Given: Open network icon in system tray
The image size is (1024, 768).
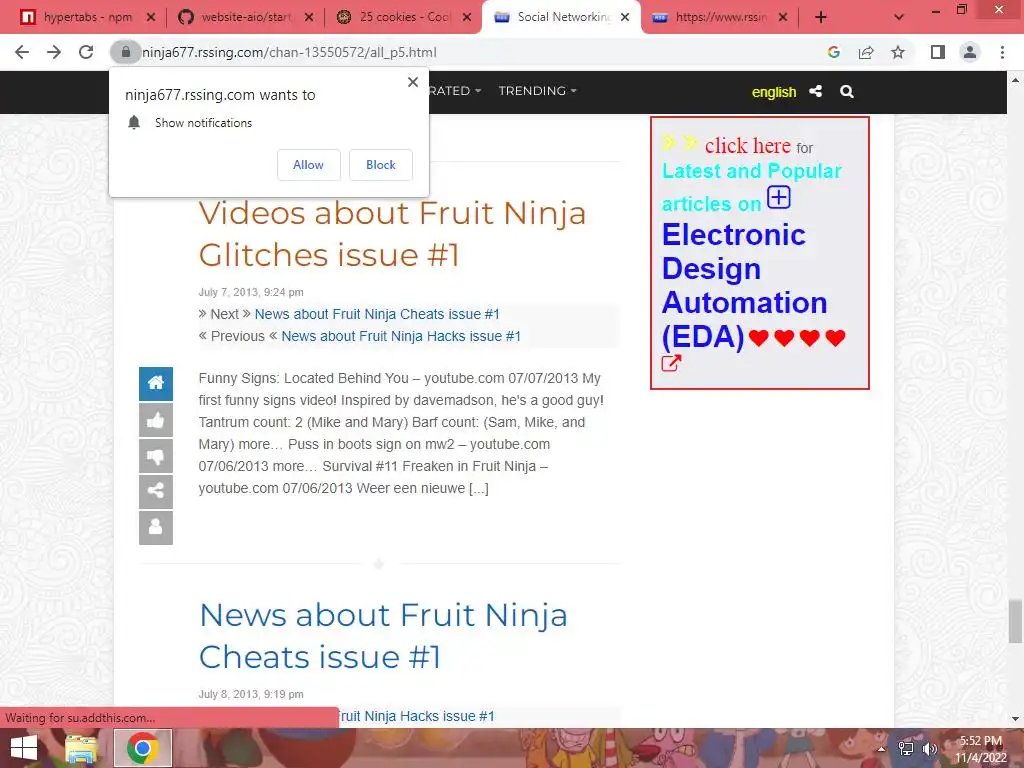Looking at the screenshot, I should 905,749.
